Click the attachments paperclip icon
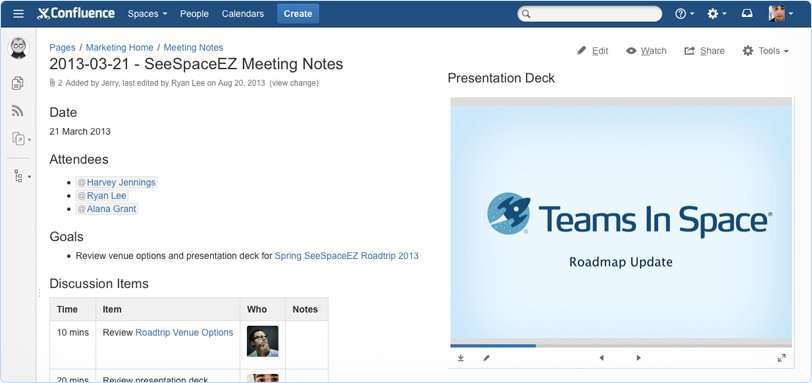This screenshot has width=812, height=383. (52, 83)
